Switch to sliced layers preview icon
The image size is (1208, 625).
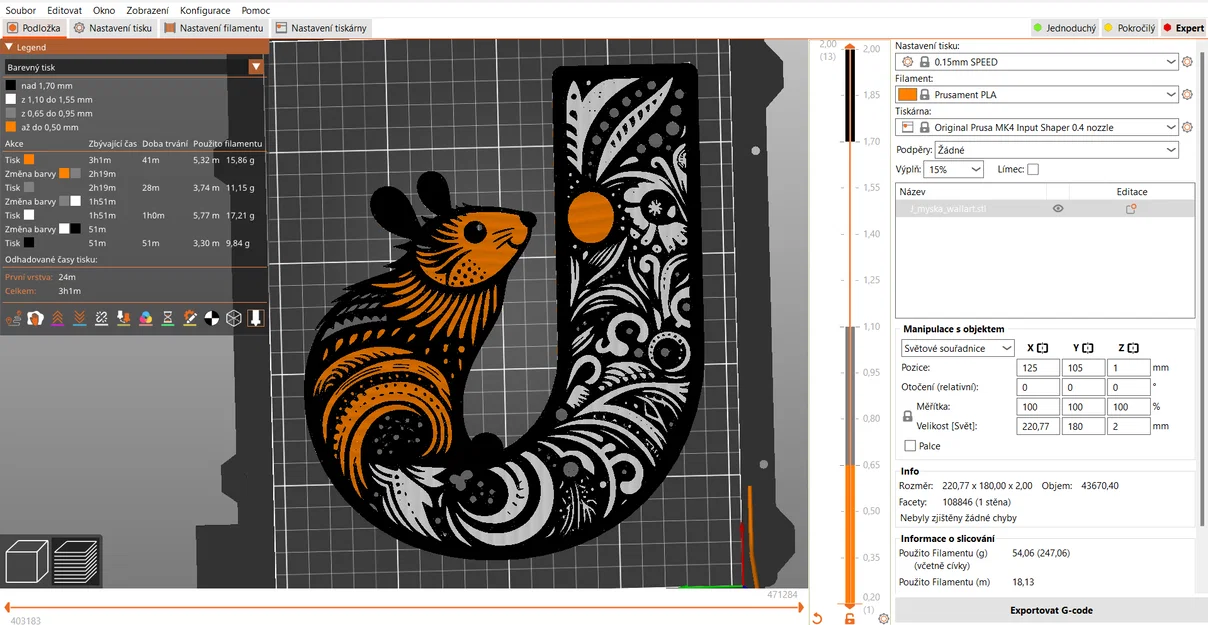[76, 561]
